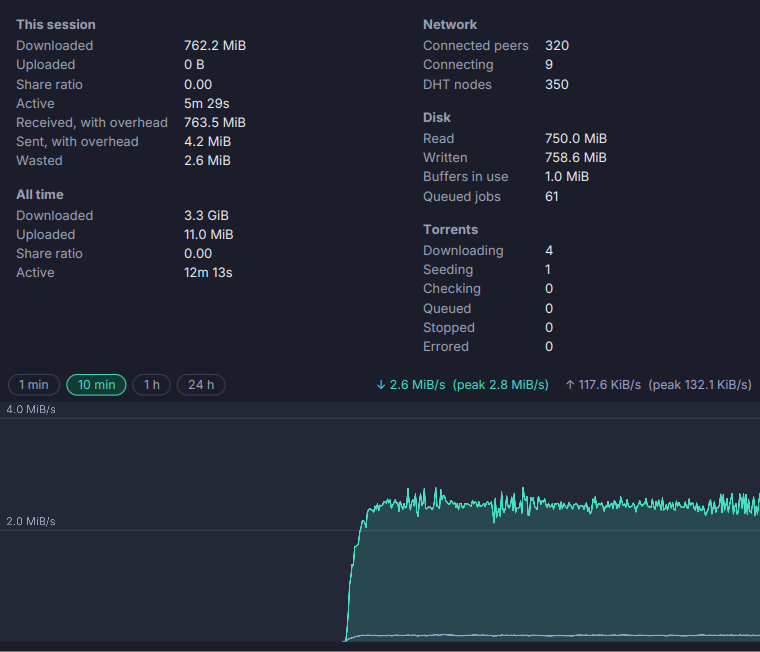The height and width of the screenshot is (652, 760).
Task: Click the Stopped label
Action: click(x=449, y=328)
